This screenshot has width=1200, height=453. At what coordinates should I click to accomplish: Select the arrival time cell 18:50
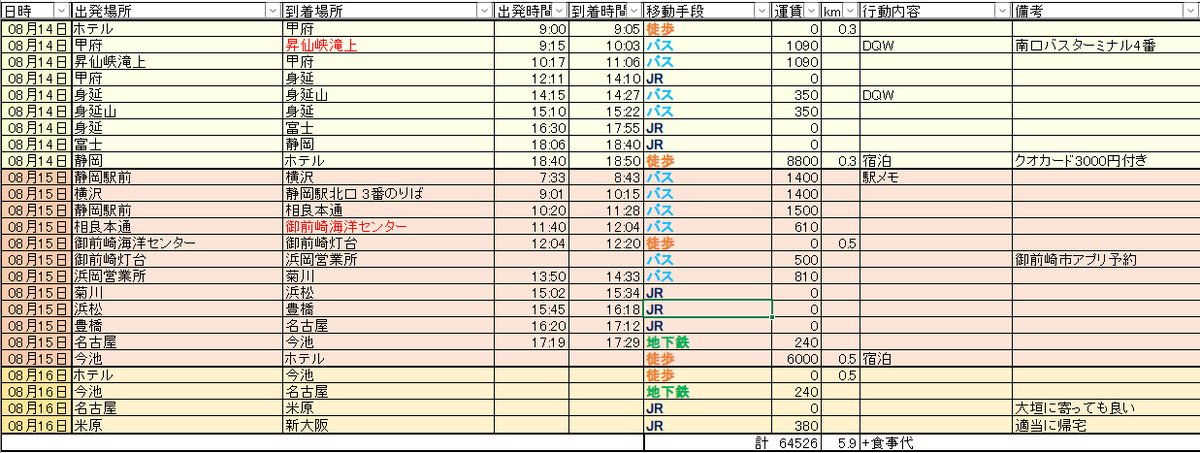pos(606,160)
